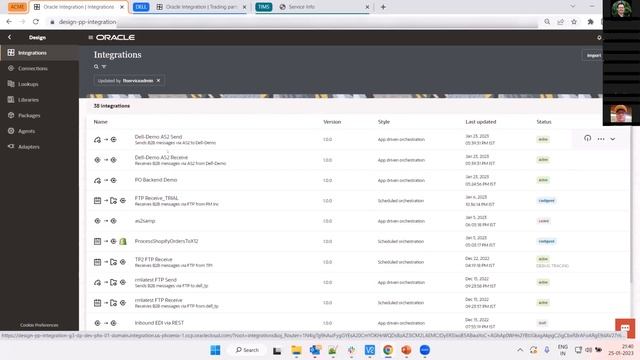Open File Explorer from the taskbar
Image resolution: width=640 pixels, height=360 pixels.
[x=296, y=350]
